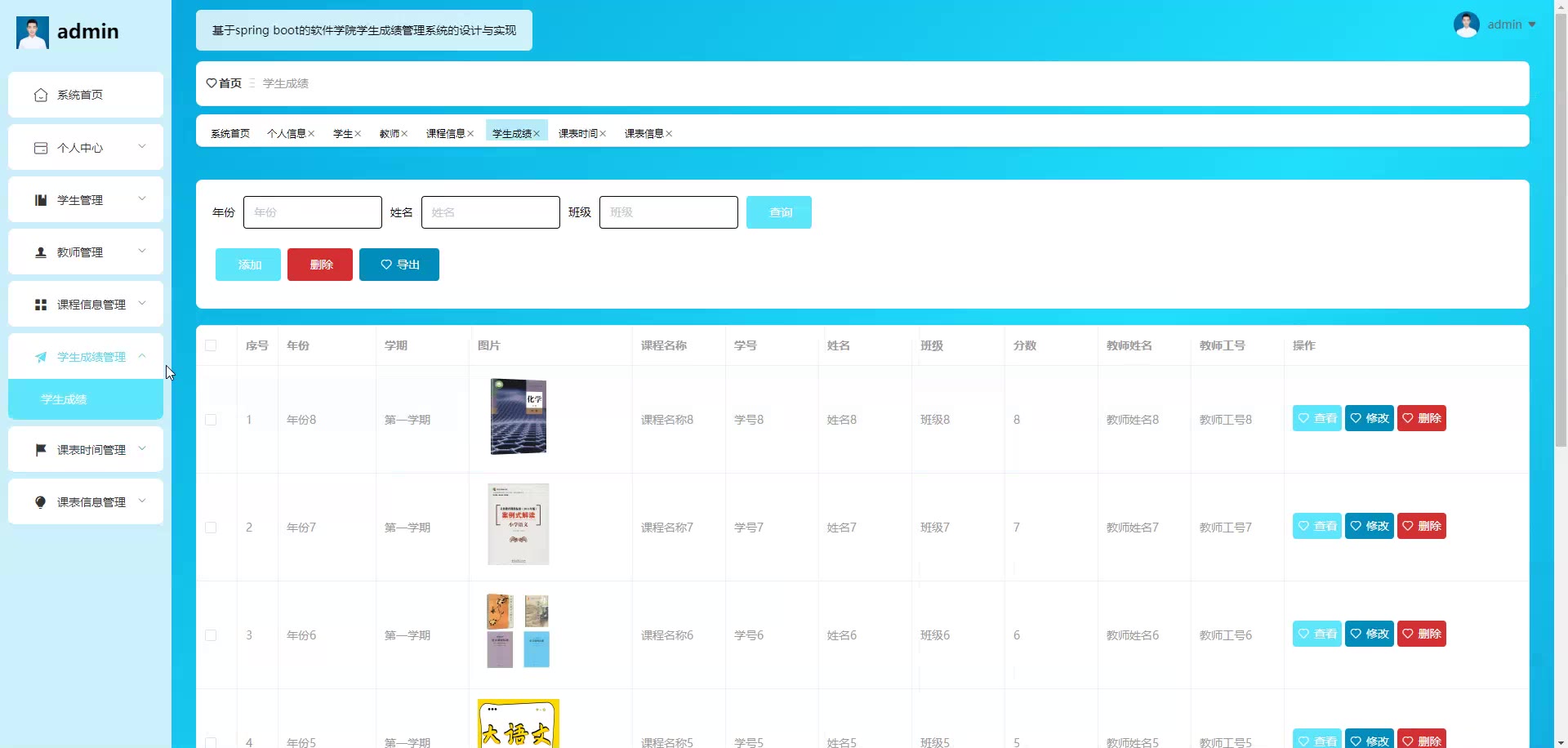Expand the 个人中心 menu chevron
The width and height of the screenshot is (1568, 748).
(x=142, y=147)
